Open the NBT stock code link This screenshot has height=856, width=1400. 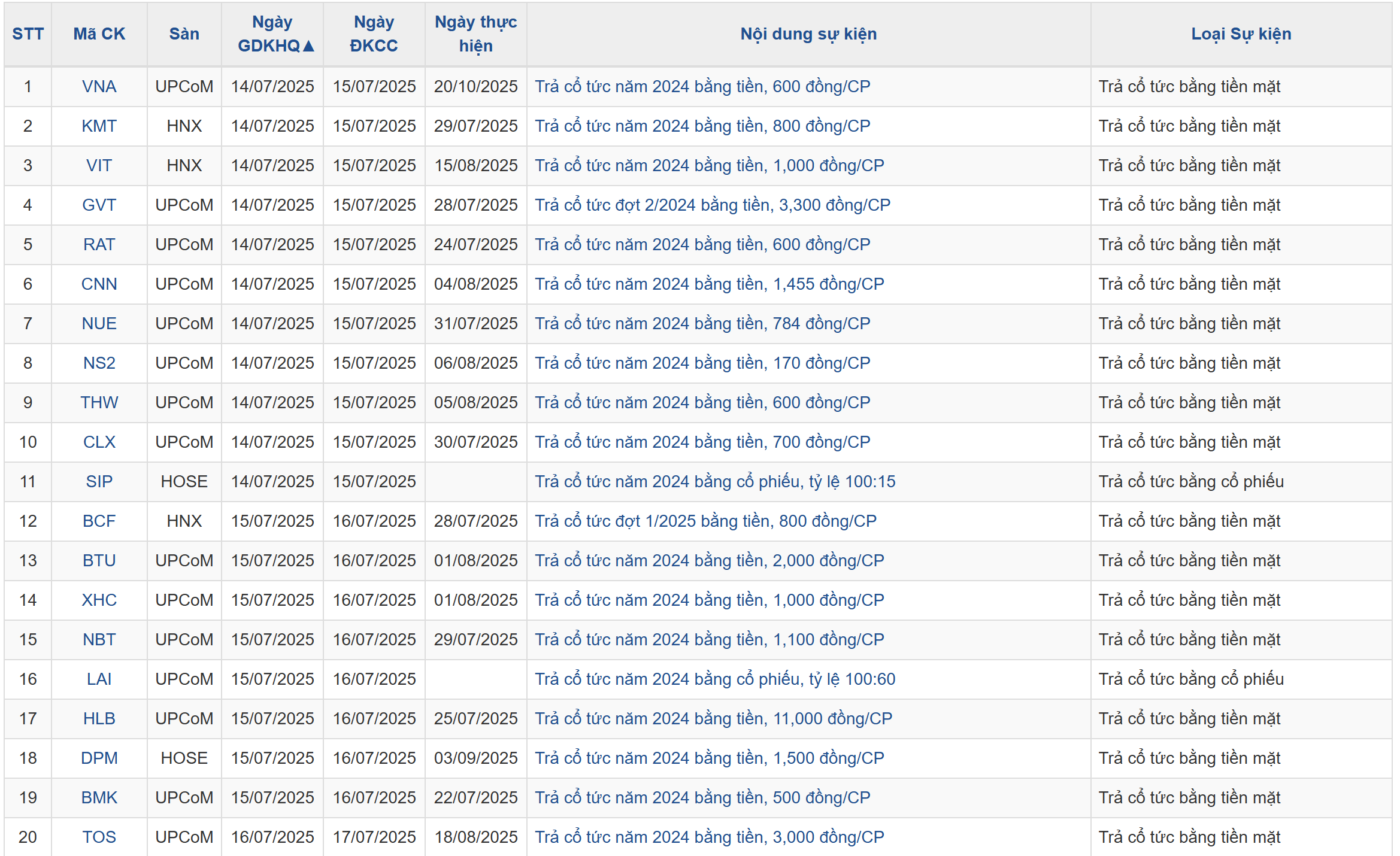pos(99,640)
